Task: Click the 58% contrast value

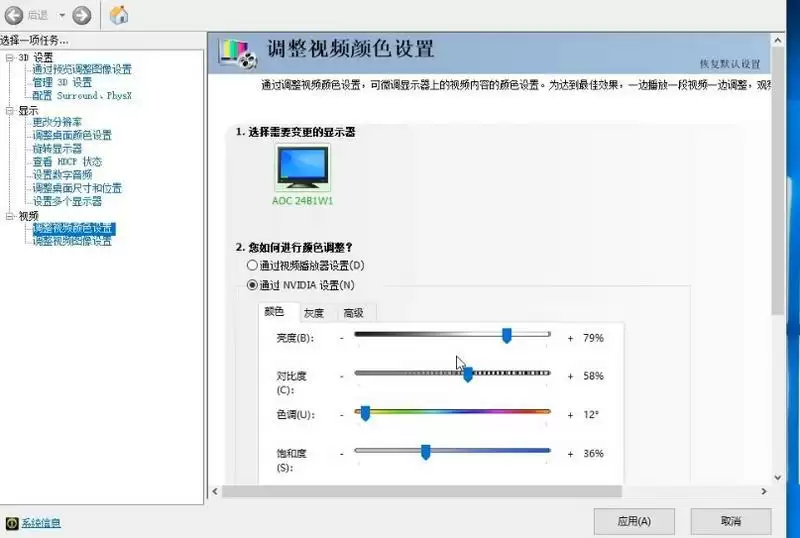Action: click(x=593, y=376)
